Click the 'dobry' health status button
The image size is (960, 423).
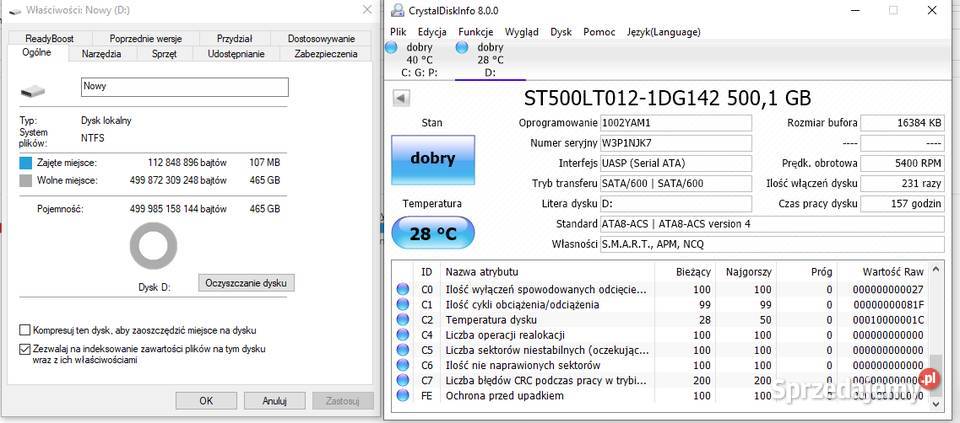pyautogui.click(x=433, y=159)
